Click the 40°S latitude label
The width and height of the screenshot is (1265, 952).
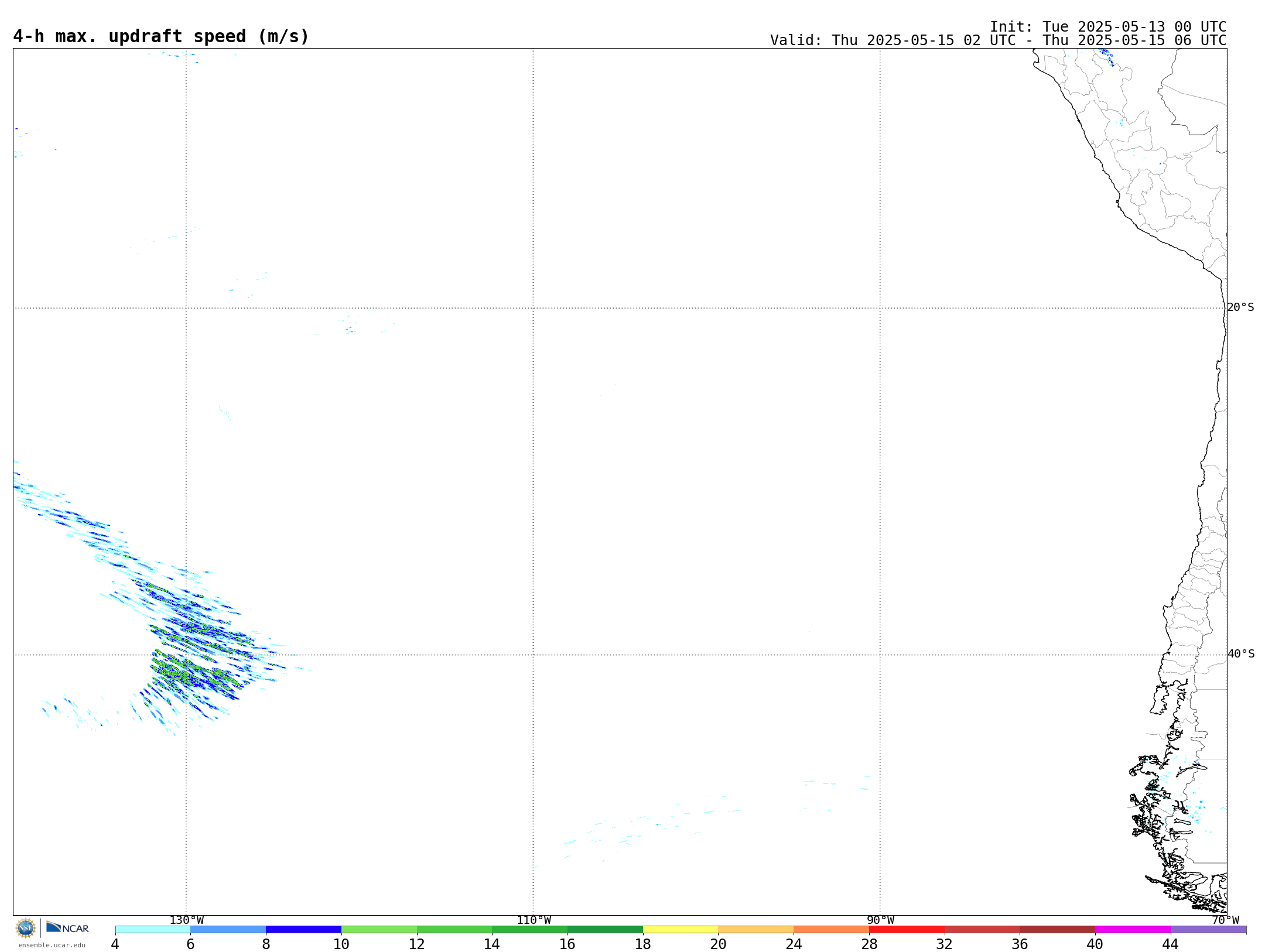pos(1241,654)
